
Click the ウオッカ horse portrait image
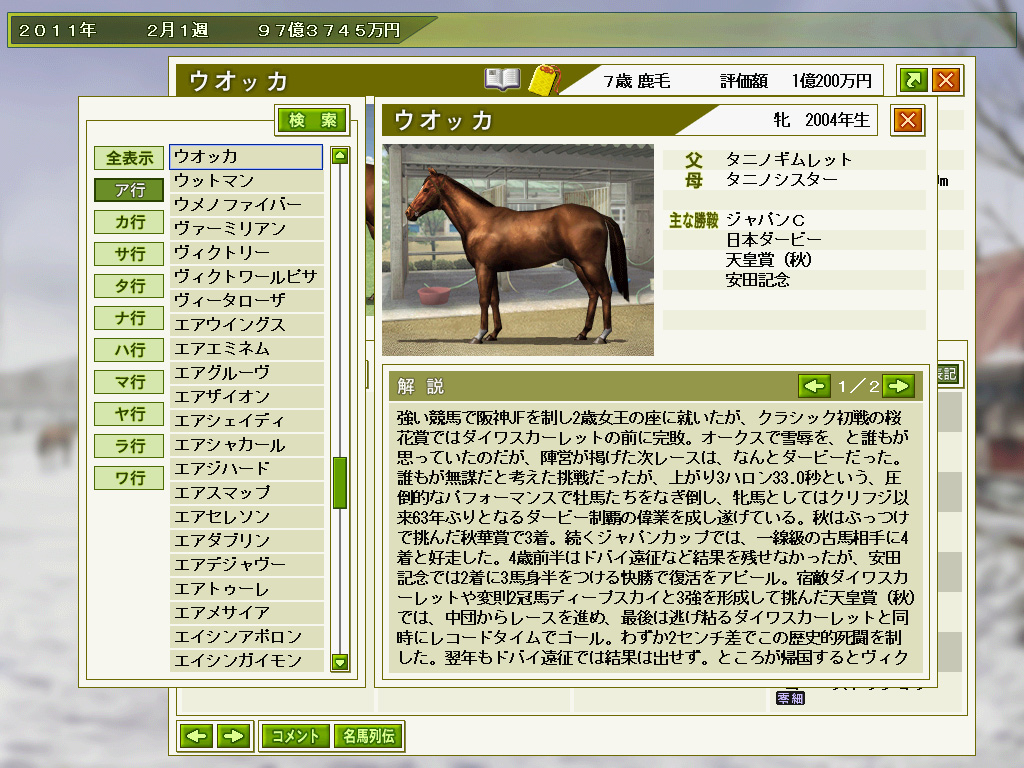point(518,250)
